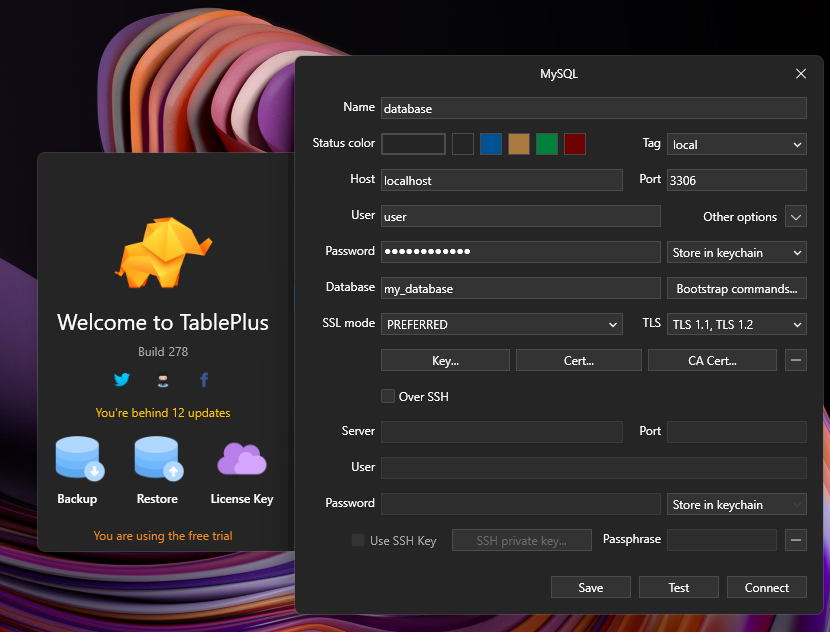
Task: Click the Test connection button
Action: pos(679,587)
